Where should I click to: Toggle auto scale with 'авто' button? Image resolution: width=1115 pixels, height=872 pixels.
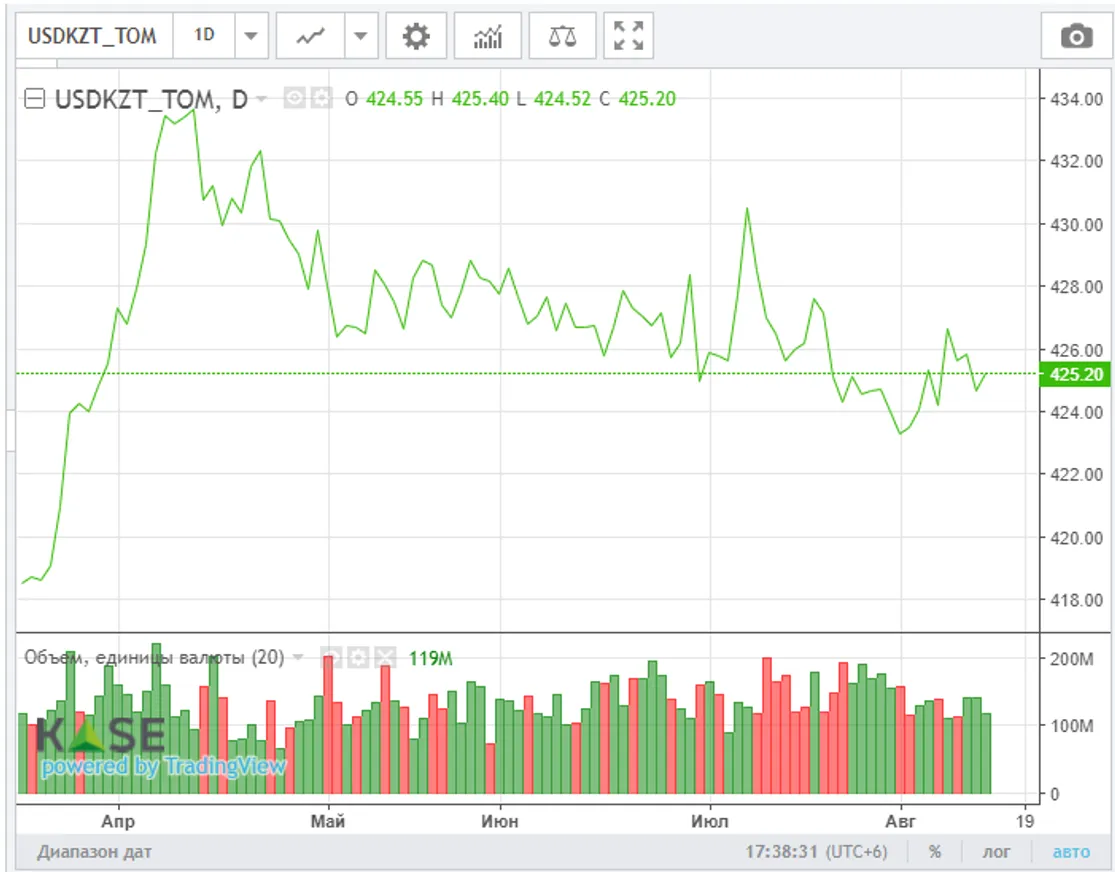(x=1071, y=852)
